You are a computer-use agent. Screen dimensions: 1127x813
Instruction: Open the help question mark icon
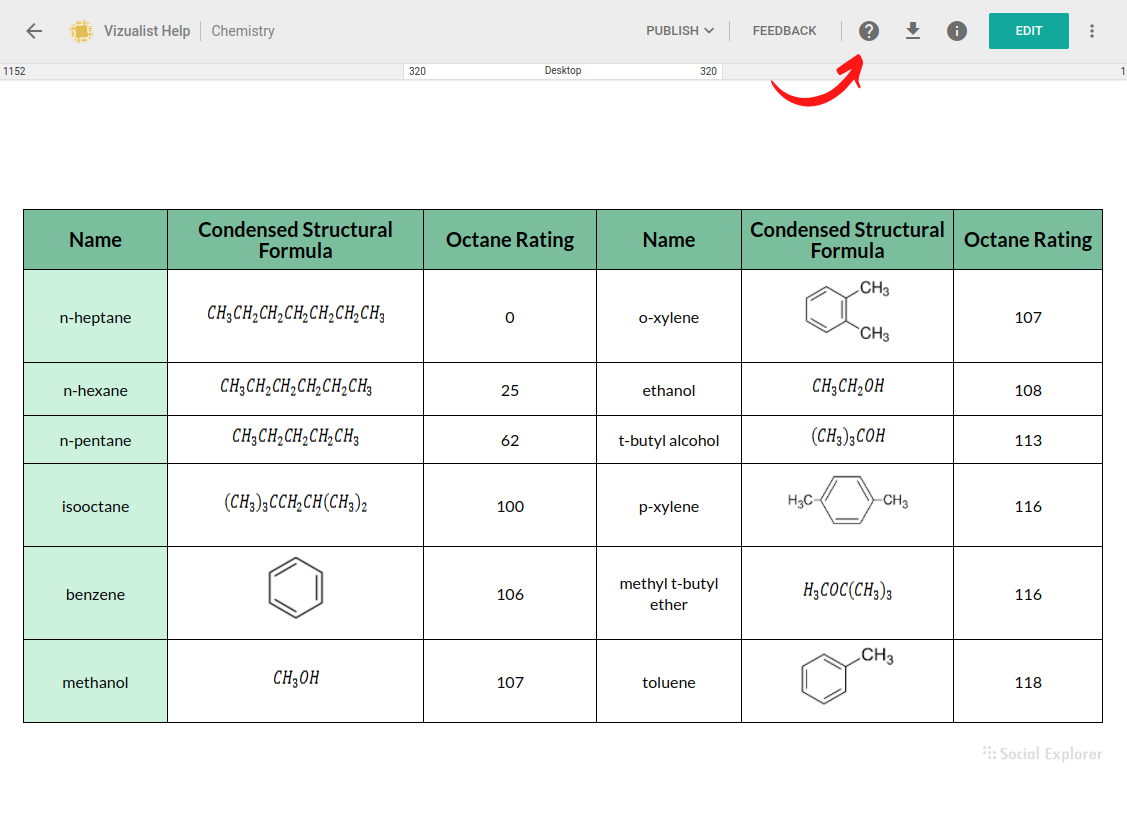(x=868, y=31)
